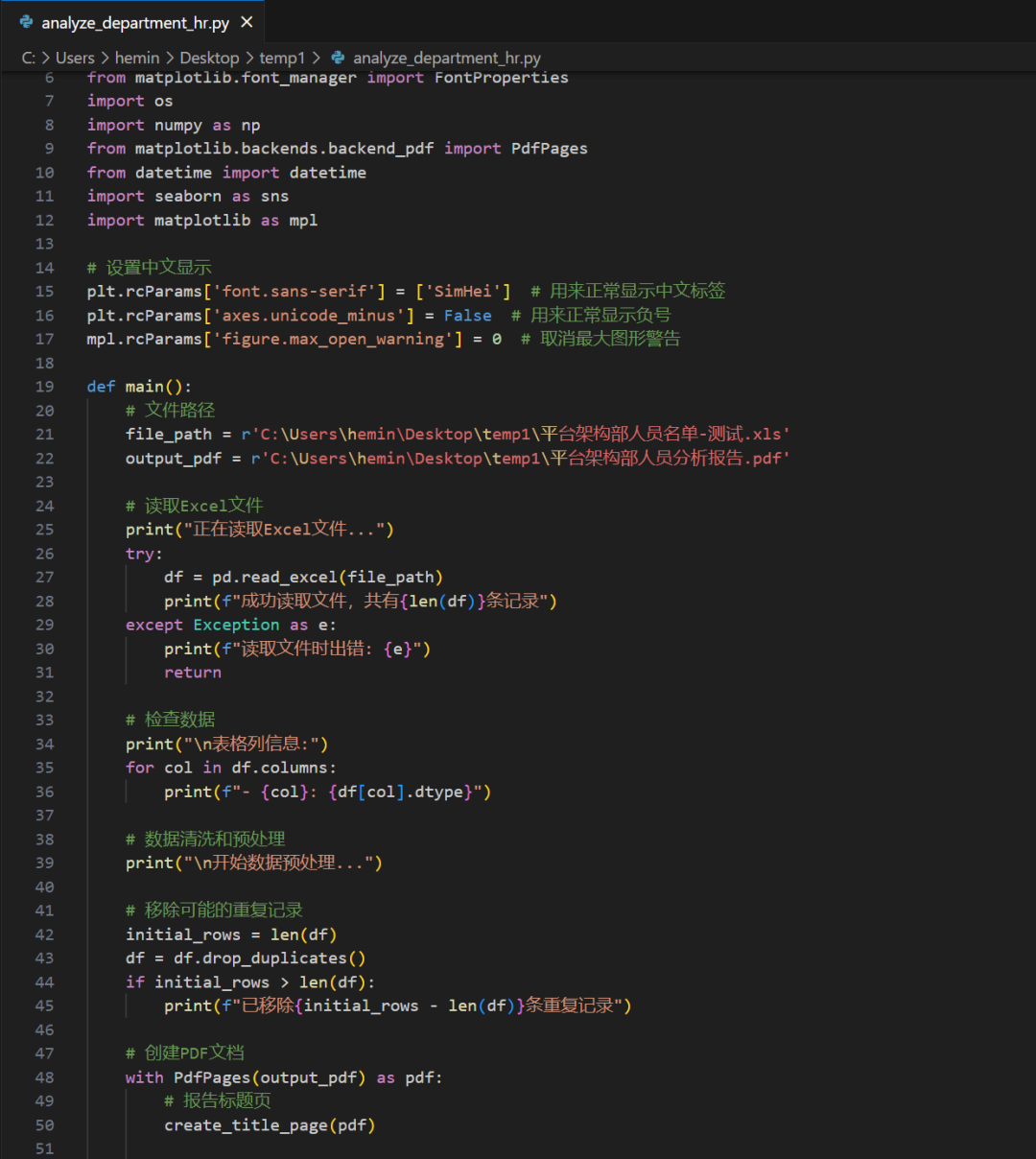
Task: Click the 'try:' keyword on line 26
Action: click(144, 554)
